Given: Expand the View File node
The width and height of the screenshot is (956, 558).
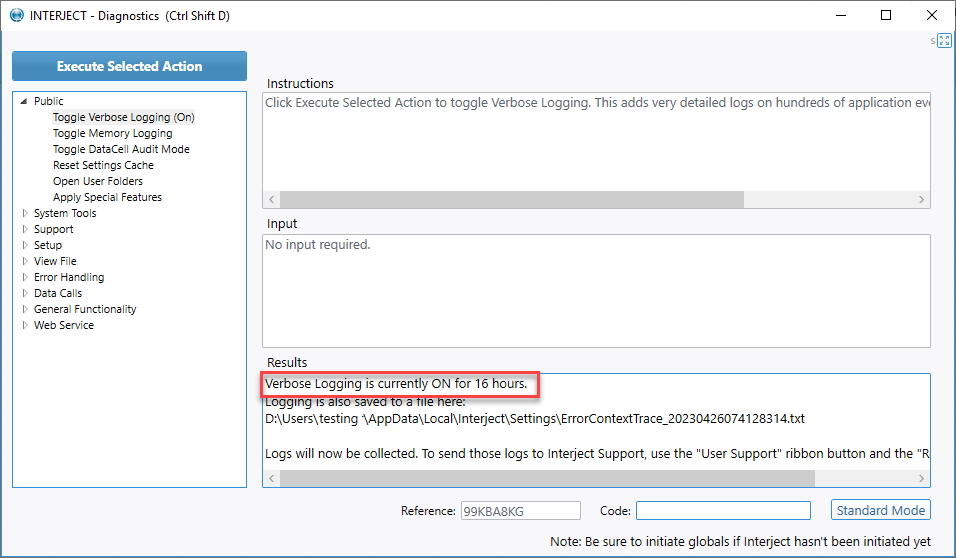Looking at the screenshot, I should point(25,261).
